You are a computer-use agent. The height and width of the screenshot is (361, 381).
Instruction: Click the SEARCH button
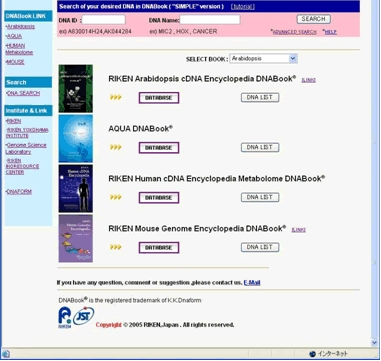314,19
